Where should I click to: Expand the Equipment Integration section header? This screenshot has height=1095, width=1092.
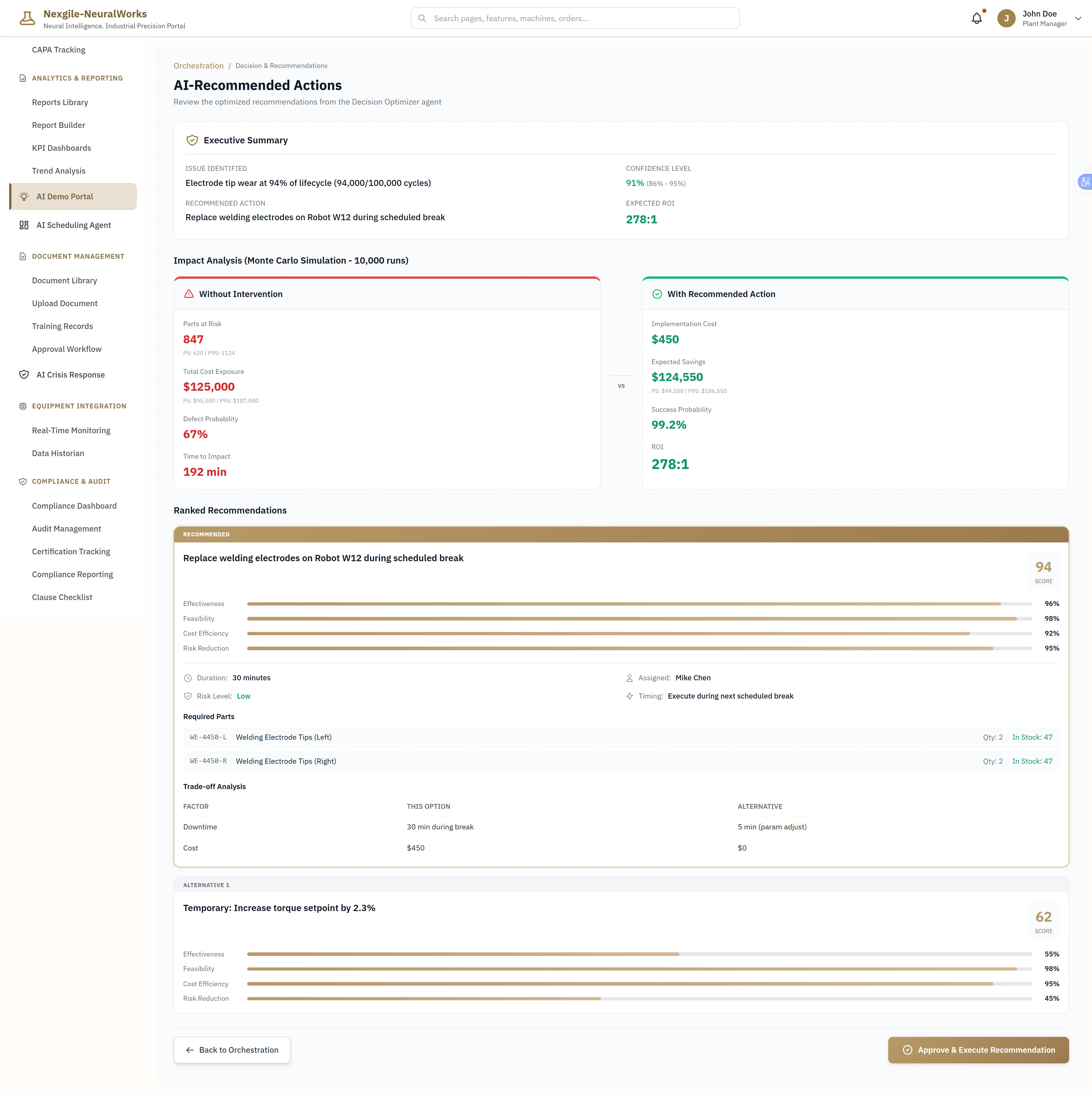pos(78,406)
